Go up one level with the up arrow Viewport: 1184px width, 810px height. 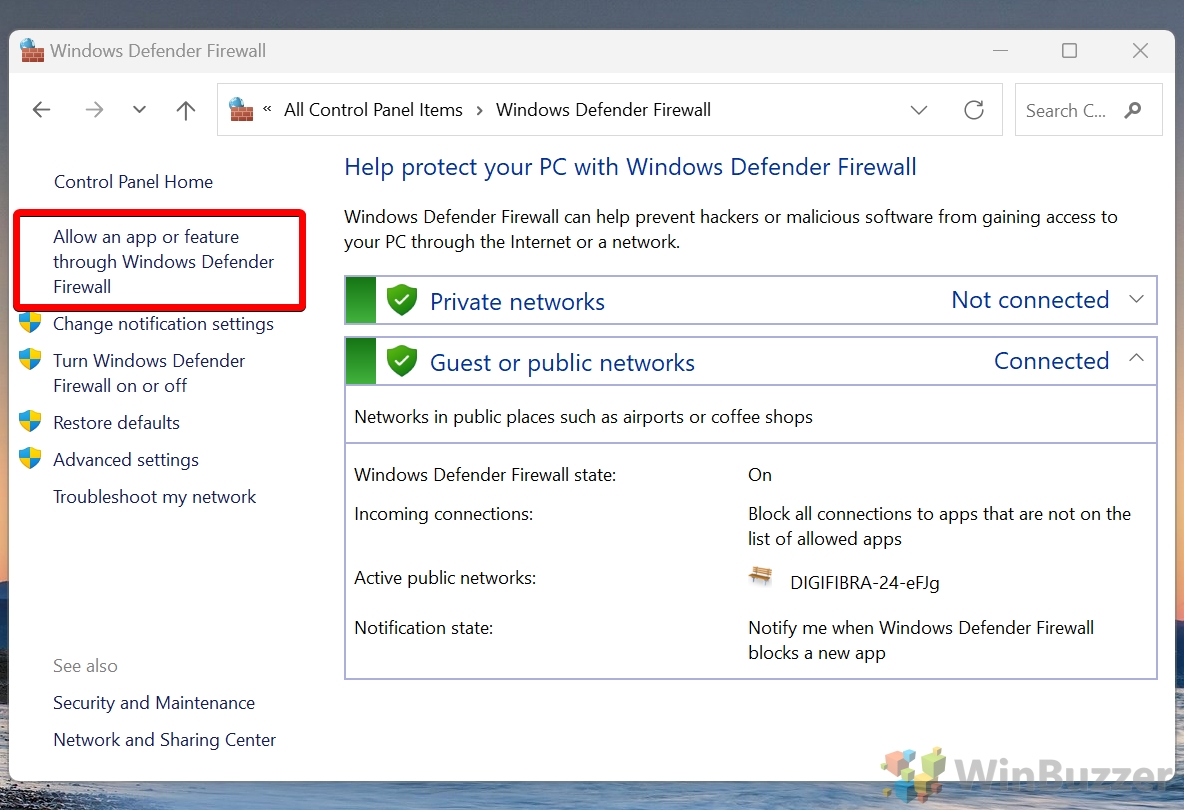(186, 110)
